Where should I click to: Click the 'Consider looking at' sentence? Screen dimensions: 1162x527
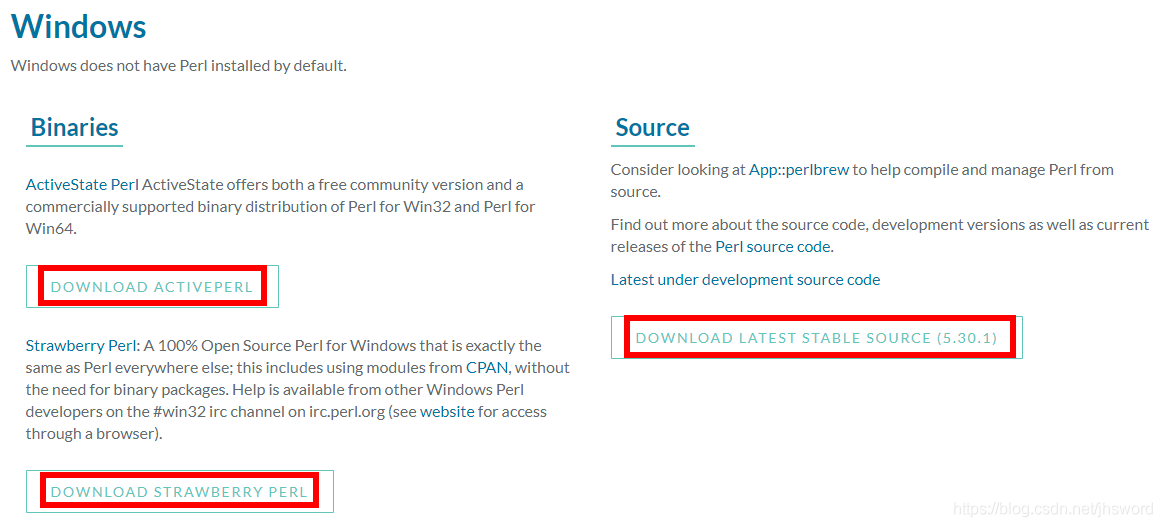tap(679, 169)
